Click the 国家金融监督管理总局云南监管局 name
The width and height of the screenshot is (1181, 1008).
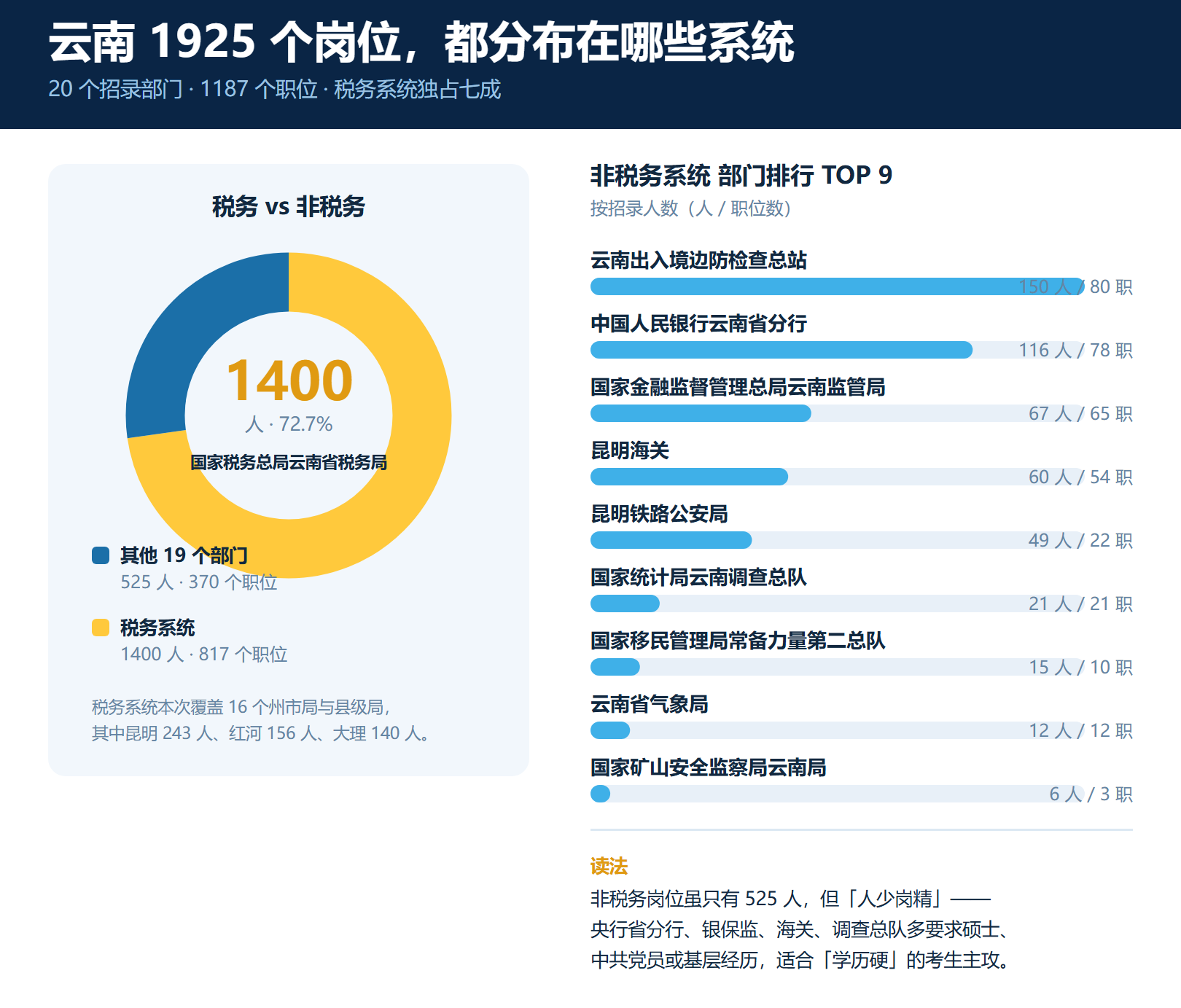738,387
